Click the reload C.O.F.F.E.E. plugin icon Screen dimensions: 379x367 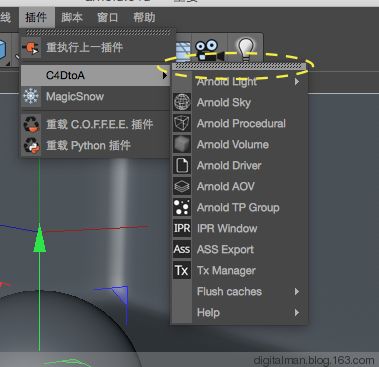click(31, 124)
